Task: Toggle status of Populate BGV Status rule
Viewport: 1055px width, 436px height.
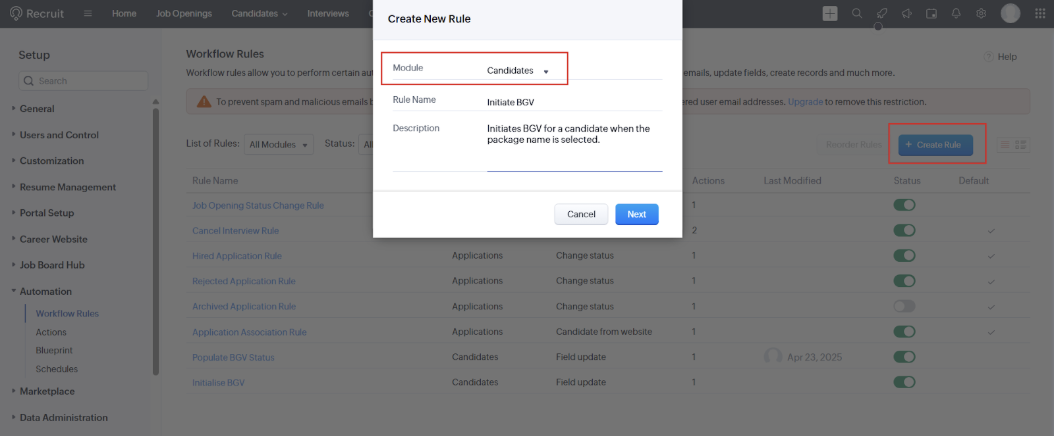Action: (904, 357)
